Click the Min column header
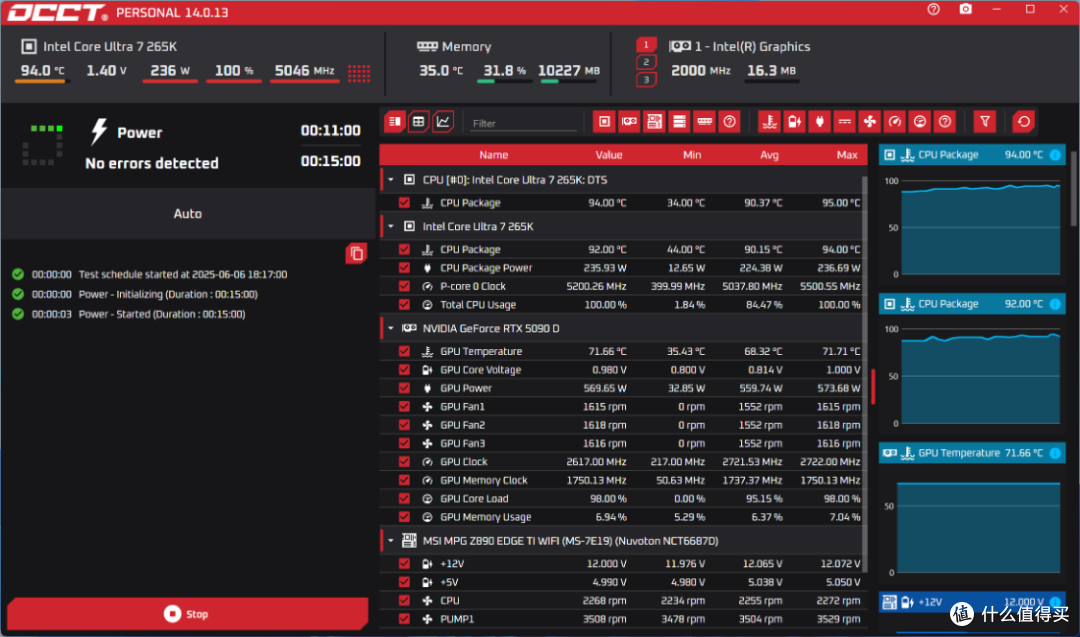The width and height of the screenshot is (1080, 637). [x=692, y=155]
